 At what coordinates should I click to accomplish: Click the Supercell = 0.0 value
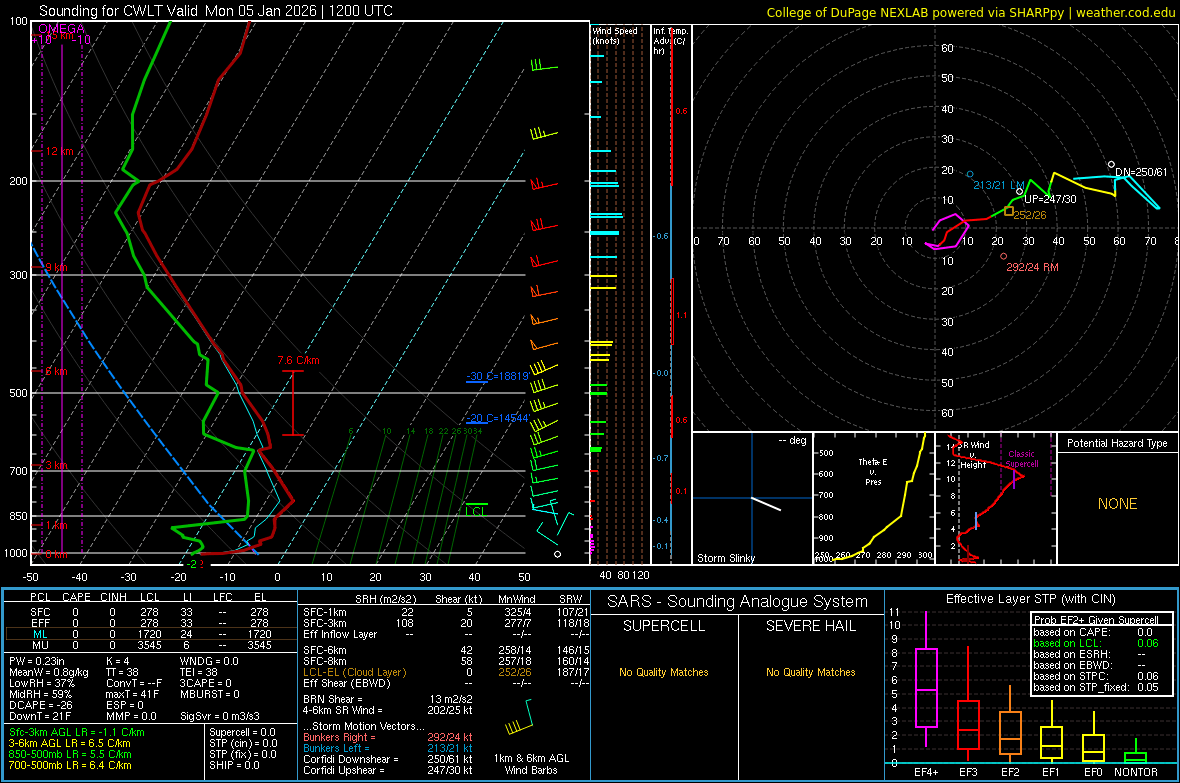242,732
